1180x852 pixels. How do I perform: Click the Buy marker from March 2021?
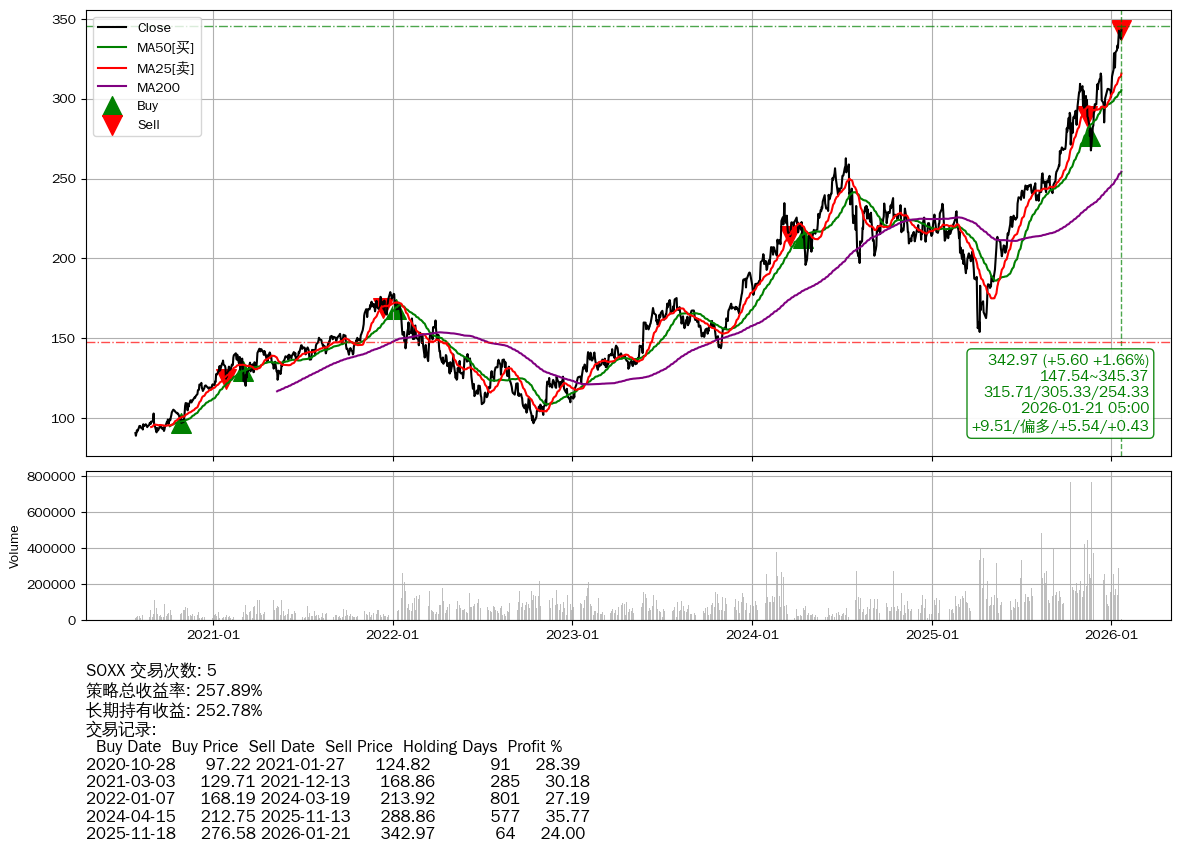[x=243, y=373]
